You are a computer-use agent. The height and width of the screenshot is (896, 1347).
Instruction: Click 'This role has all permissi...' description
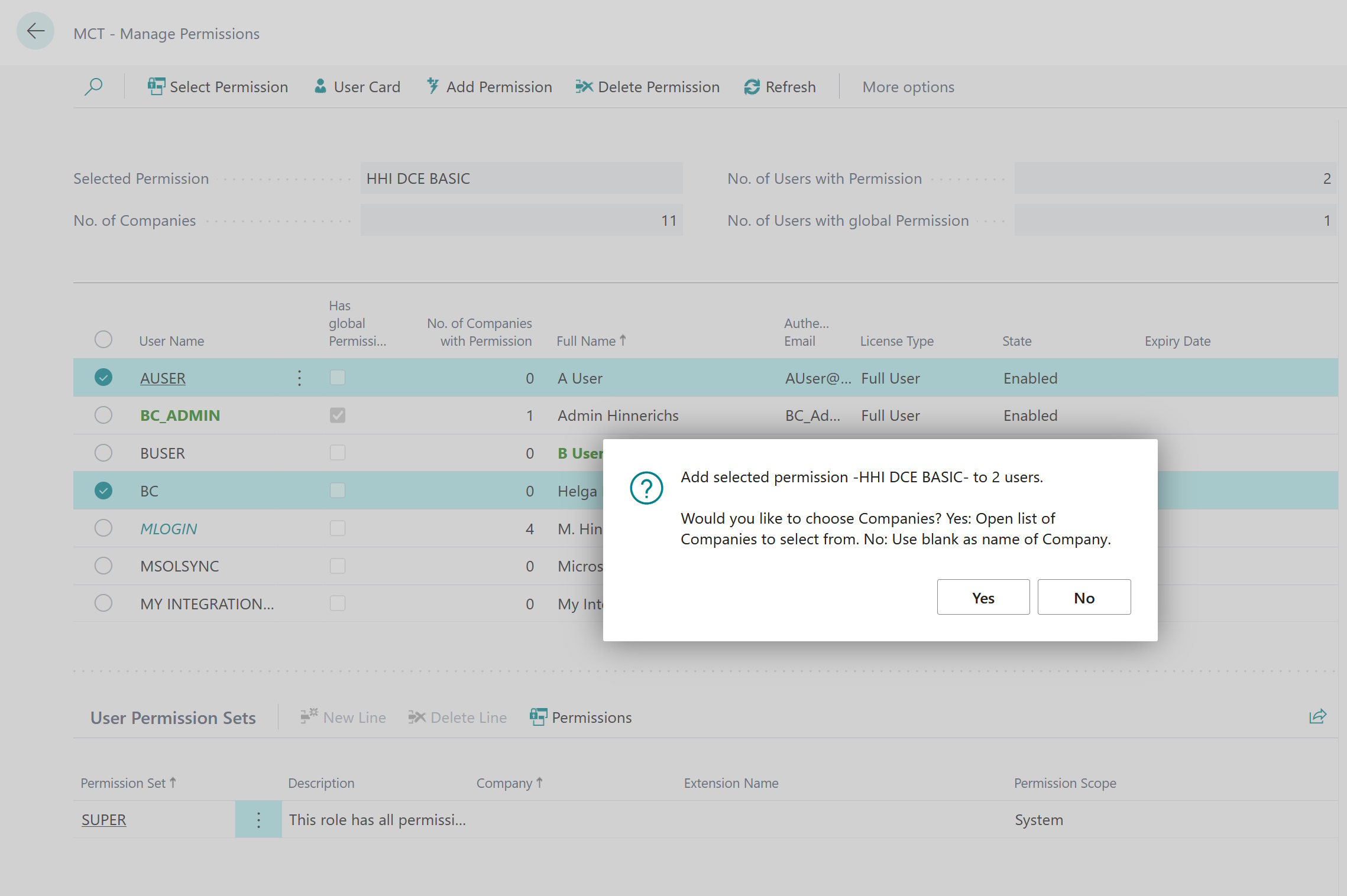[x=377, y=820]
